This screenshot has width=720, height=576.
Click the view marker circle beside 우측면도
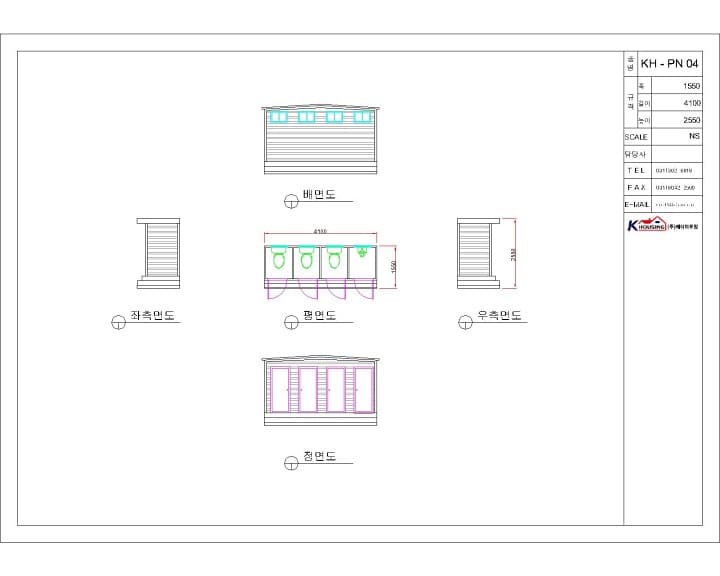465,322
